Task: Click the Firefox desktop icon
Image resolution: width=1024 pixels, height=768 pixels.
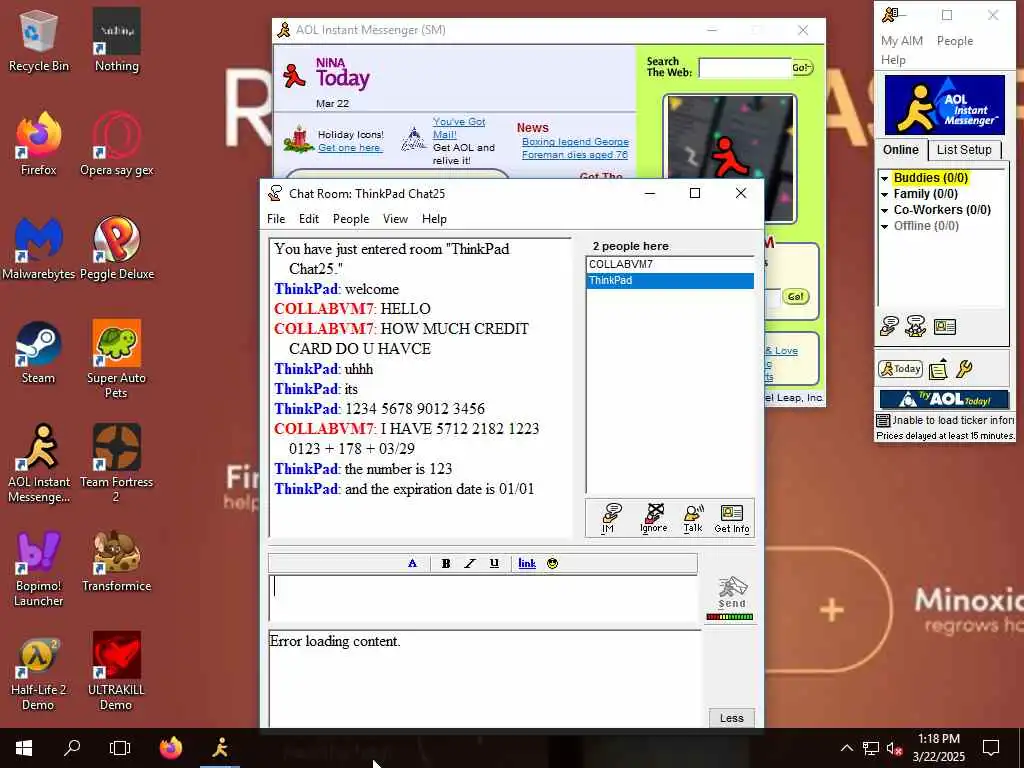Action: [39, 144]
